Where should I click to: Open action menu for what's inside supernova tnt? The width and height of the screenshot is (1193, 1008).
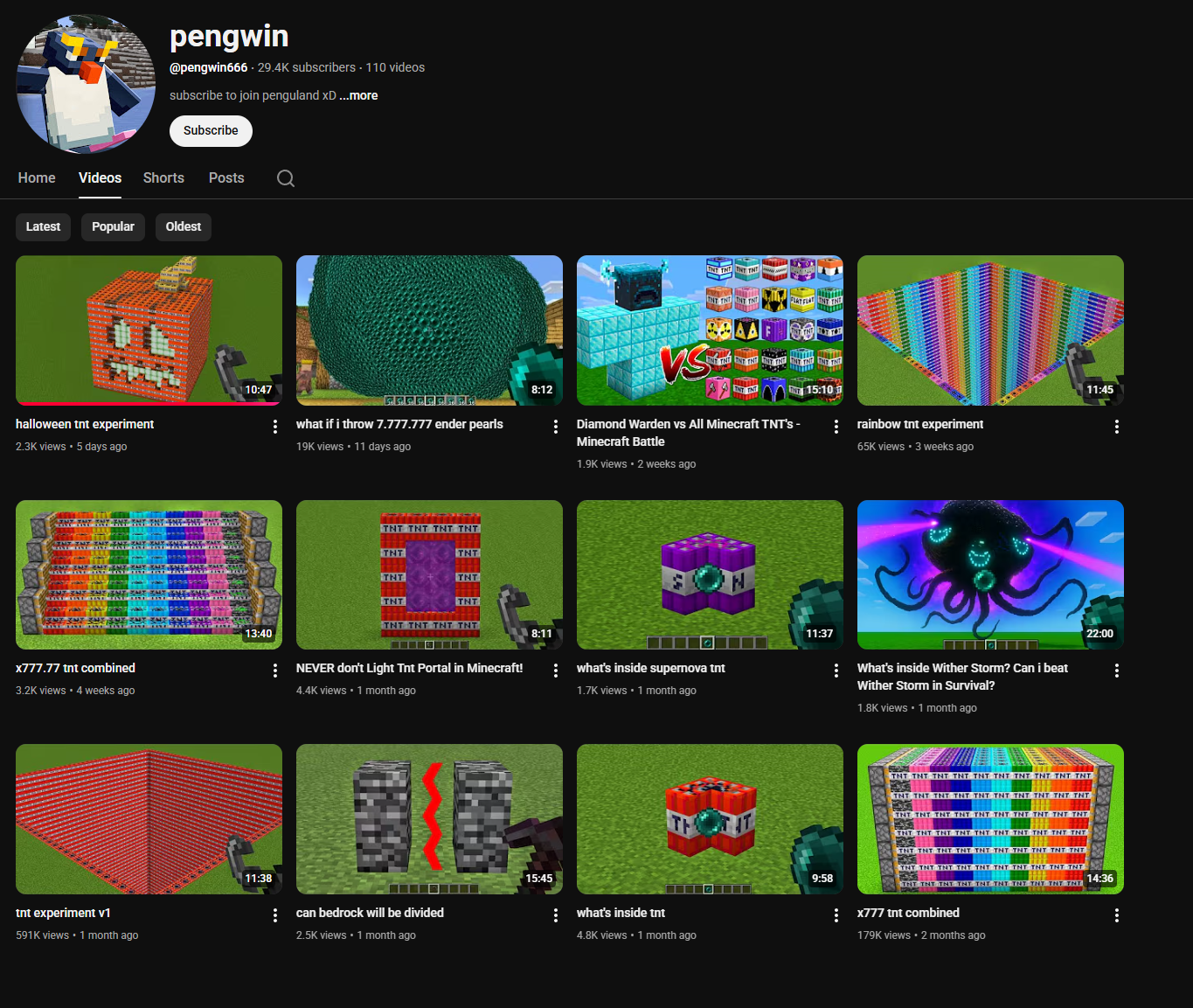click(836, 671)
